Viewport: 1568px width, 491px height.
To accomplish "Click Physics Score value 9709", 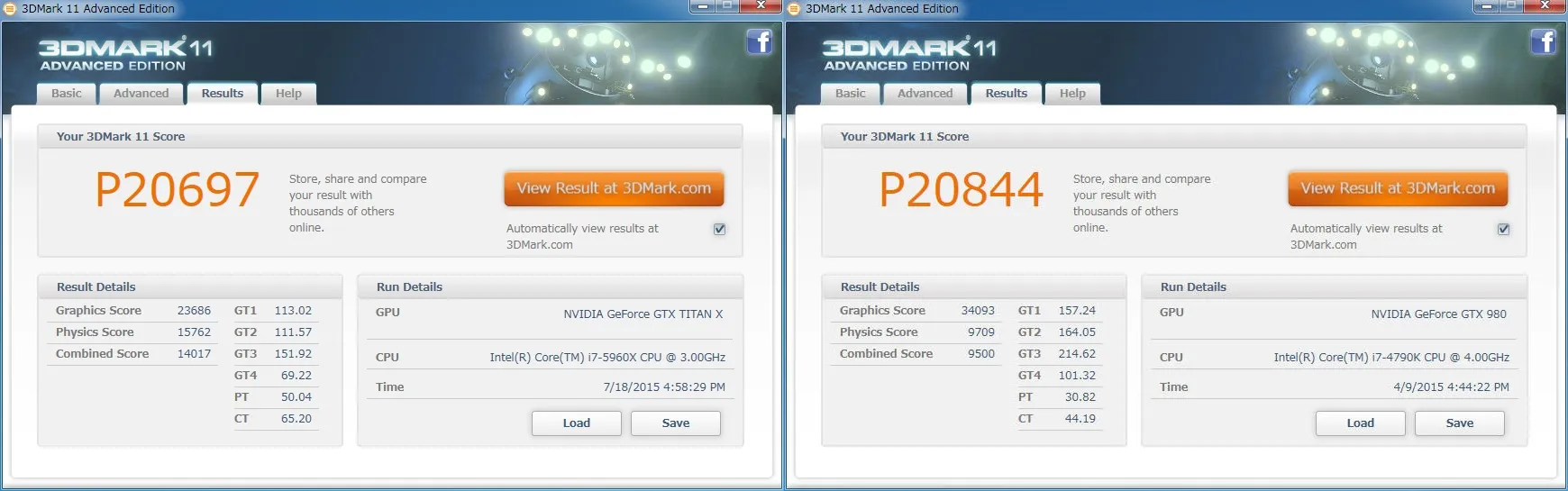I will 981,332.
